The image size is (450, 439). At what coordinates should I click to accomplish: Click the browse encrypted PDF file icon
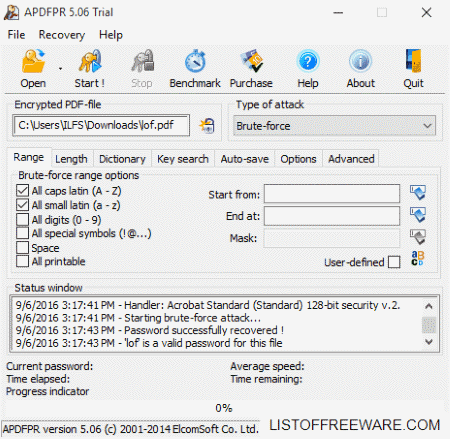pyautogui.click(x=207, y=126)
